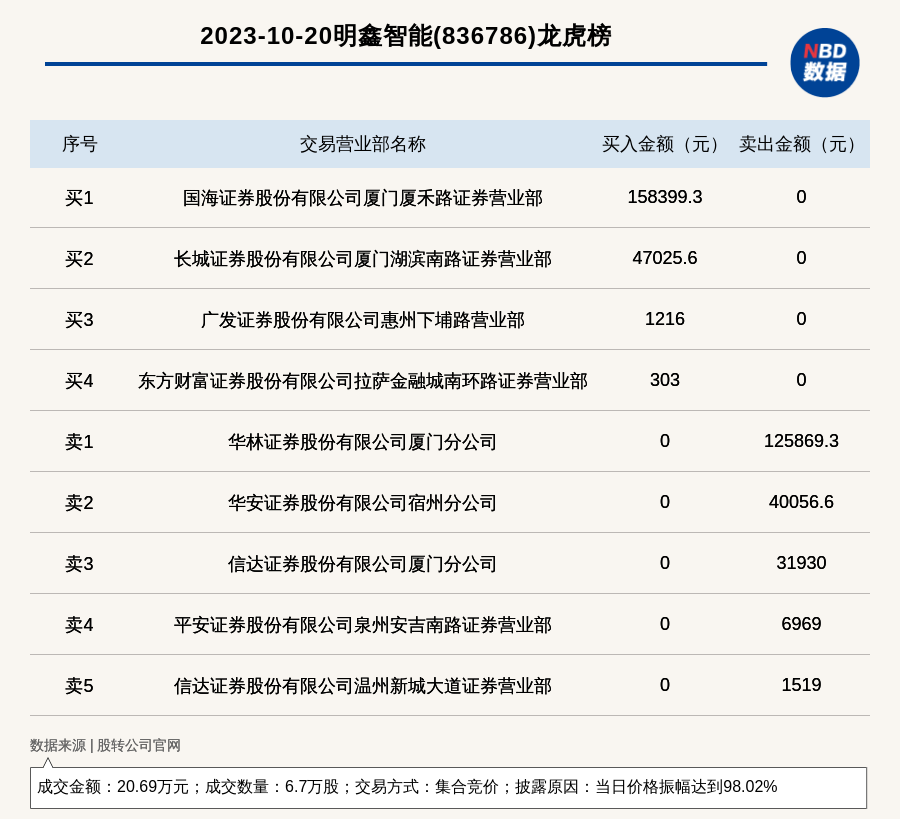Click the buy amount 303

pos(665,380)
